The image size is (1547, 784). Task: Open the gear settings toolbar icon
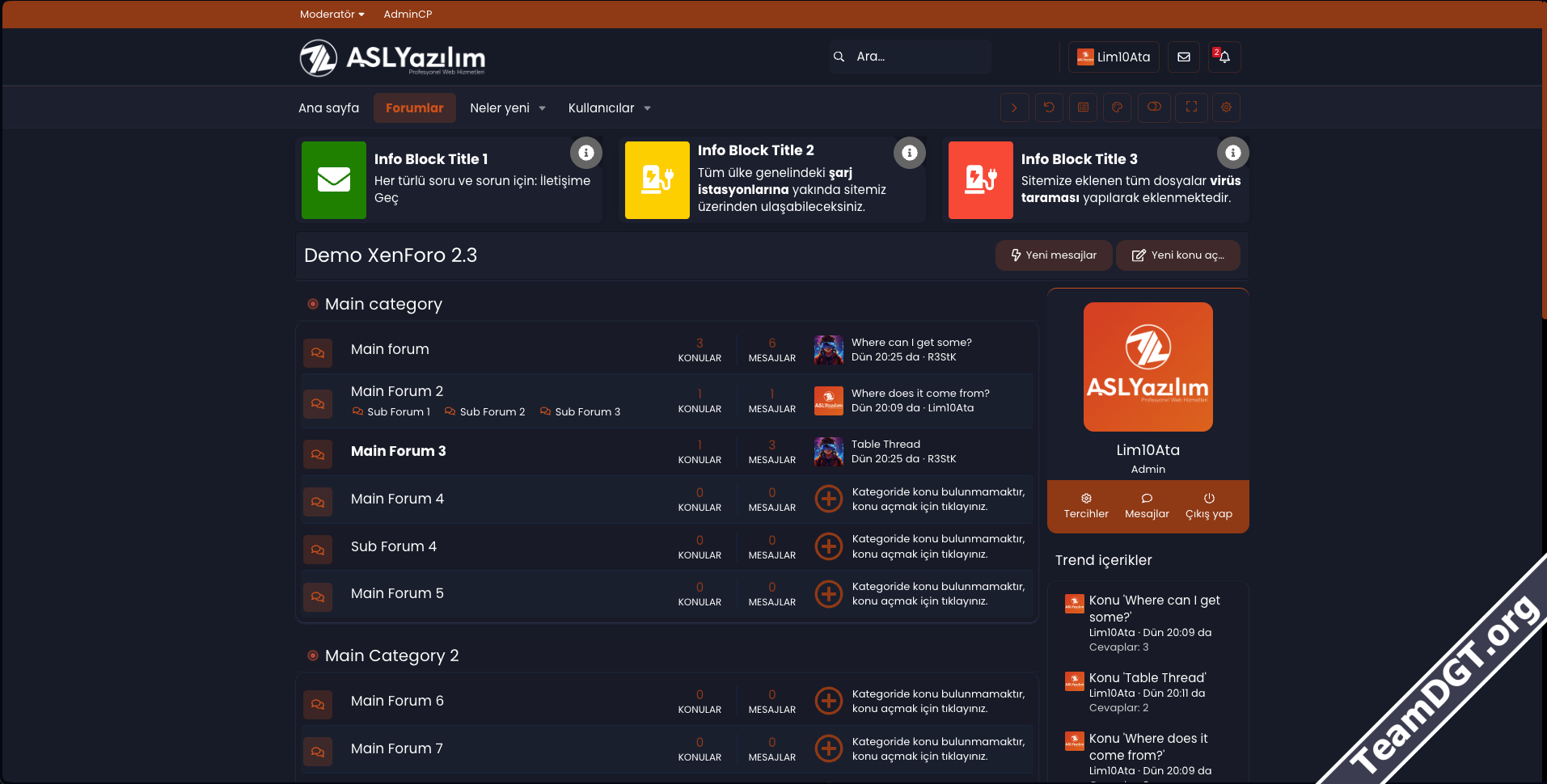tap(1226, 107)
